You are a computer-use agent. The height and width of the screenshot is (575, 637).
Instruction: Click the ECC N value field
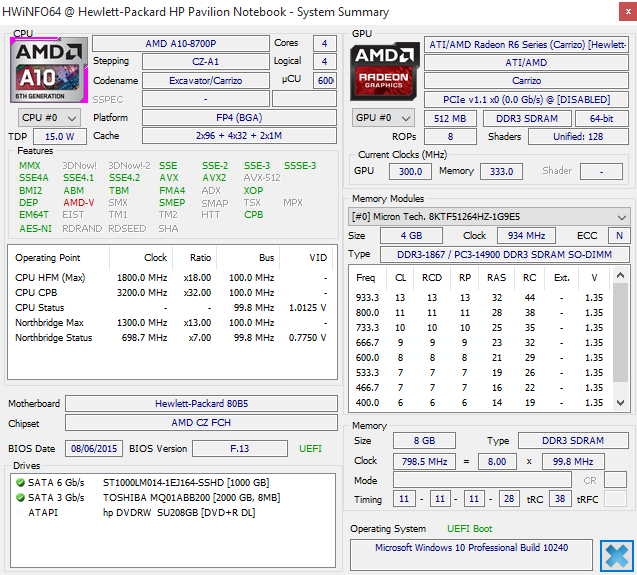point(619,236)
